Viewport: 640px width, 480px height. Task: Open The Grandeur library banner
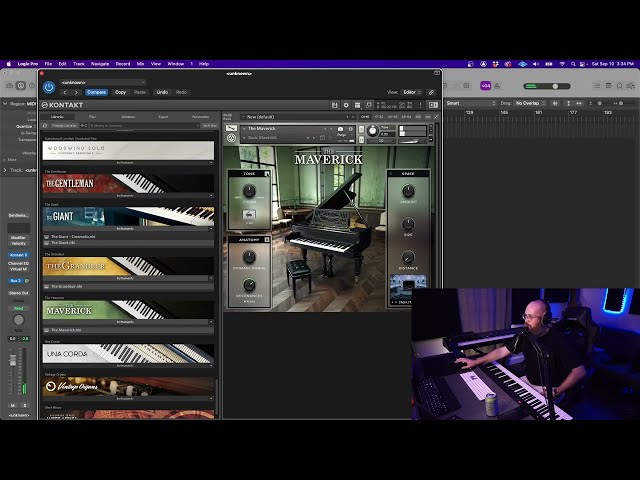tap(128, 266)
